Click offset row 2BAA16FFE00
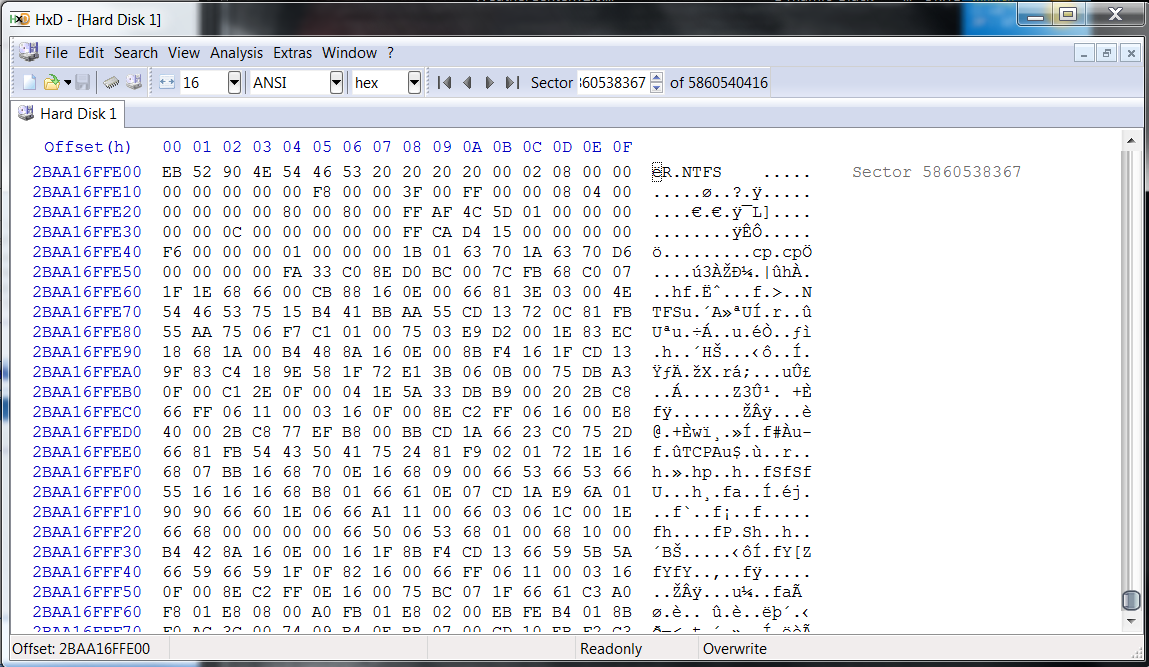Viewport: 1149px width, 667px height. [86, 172]
